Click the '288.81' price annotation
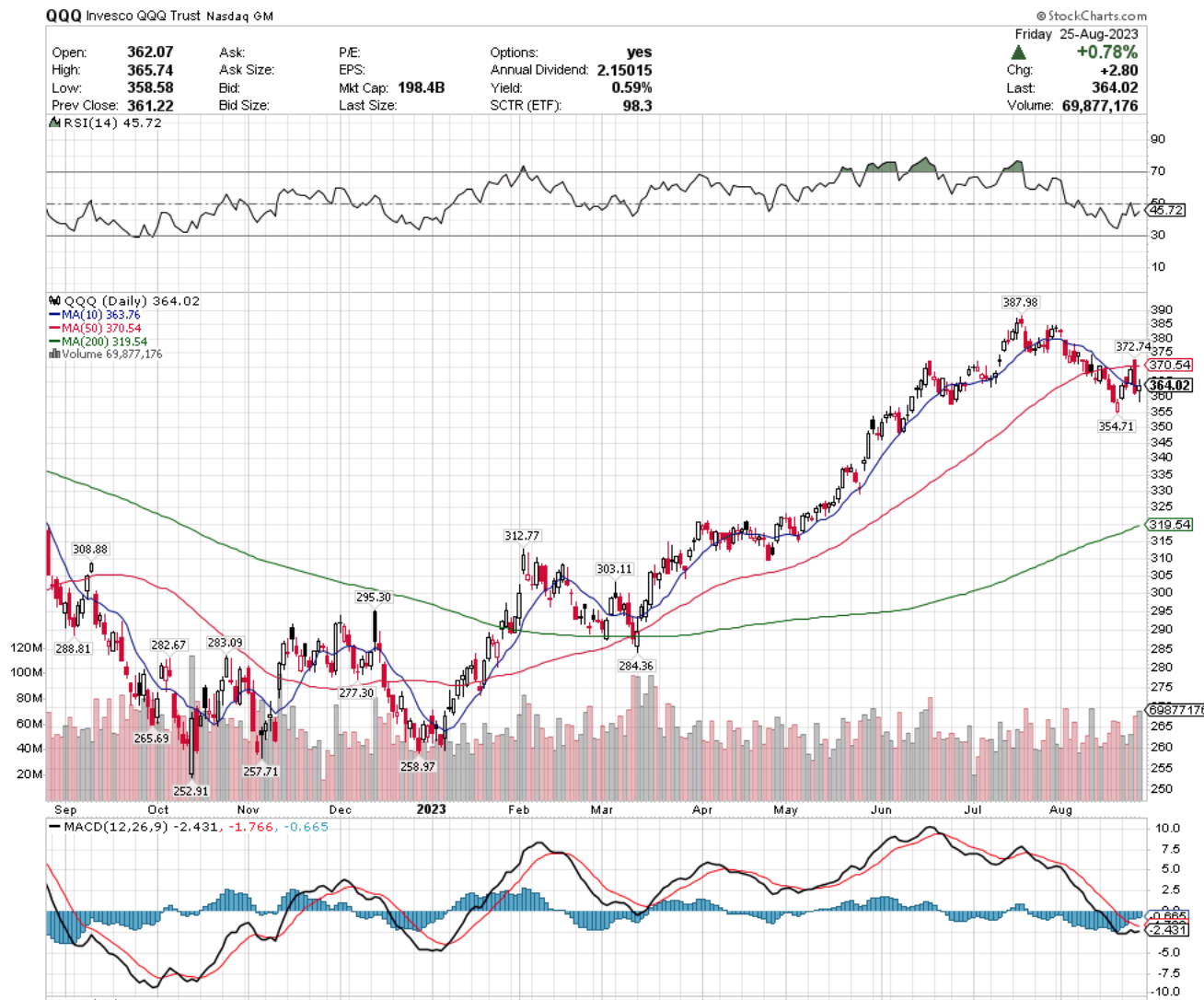 [73, 649]
